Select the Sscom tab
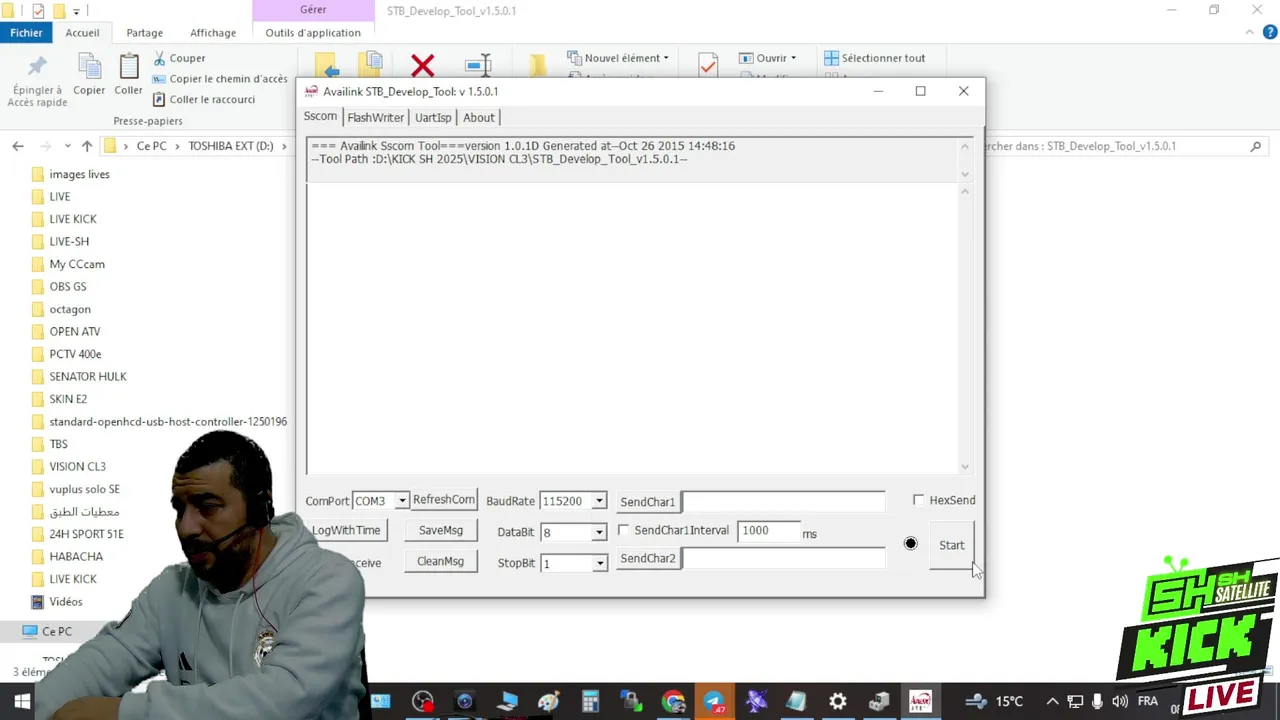Image resolution: width=1280 pixels, height=720 pixels. (x=320, y=117)
